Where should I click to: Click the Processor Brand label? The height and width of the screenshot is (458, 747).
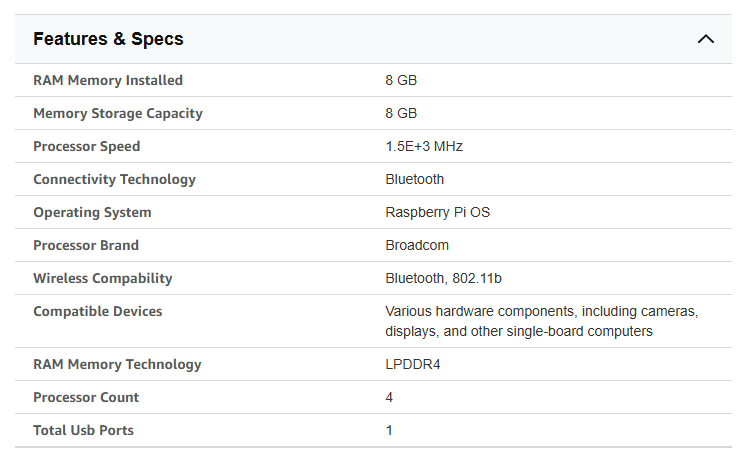point(86,245)
